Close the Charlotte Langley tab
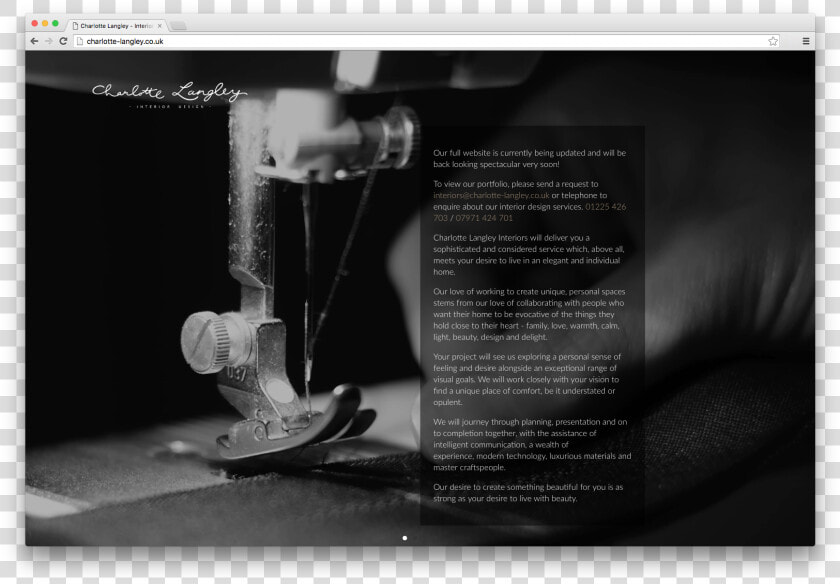This screenshot has height=584, width=840. tap(160, 26)
